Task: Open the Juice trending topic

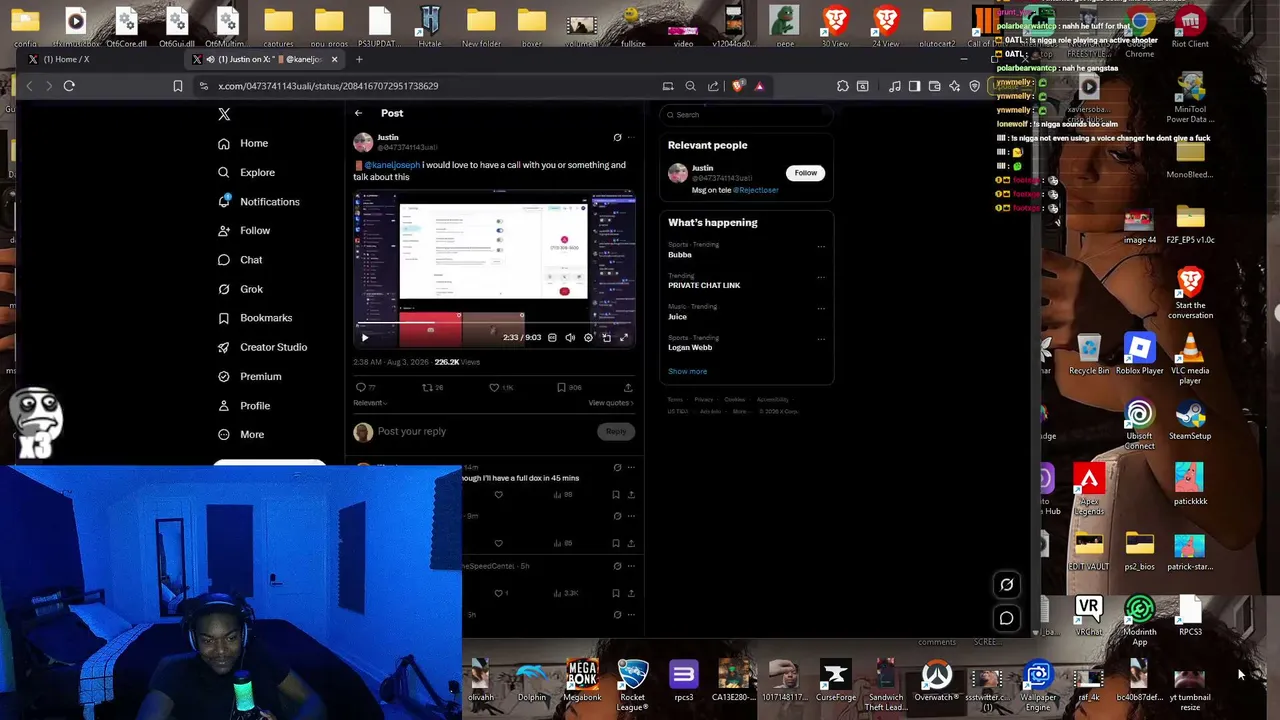Action: click(x=677, y=317)
